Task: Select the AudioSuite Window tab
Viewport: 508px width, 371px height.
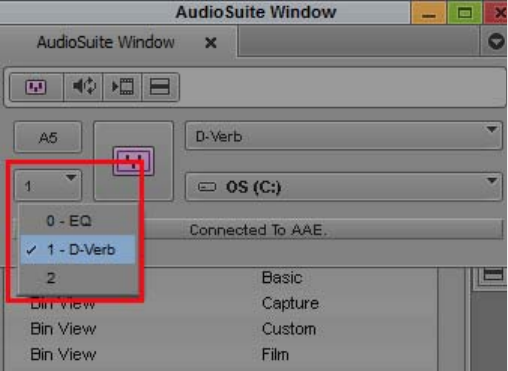Action: [x=105, y=42]
